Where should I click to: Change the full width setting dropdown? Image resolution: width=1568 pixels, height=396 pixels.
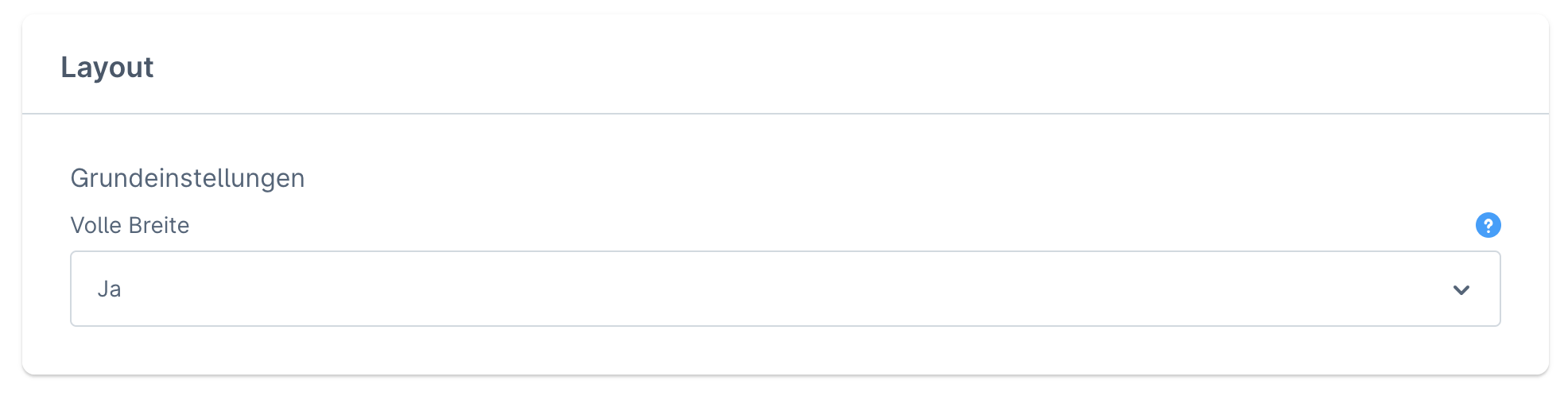pos(785,289)
